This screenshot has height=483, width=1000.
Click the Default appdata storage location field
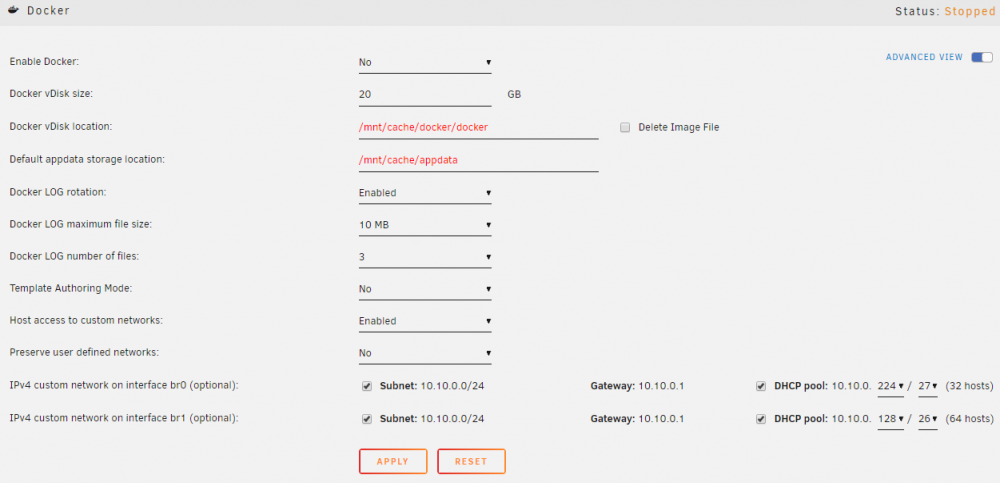click(x=478, y=160)
